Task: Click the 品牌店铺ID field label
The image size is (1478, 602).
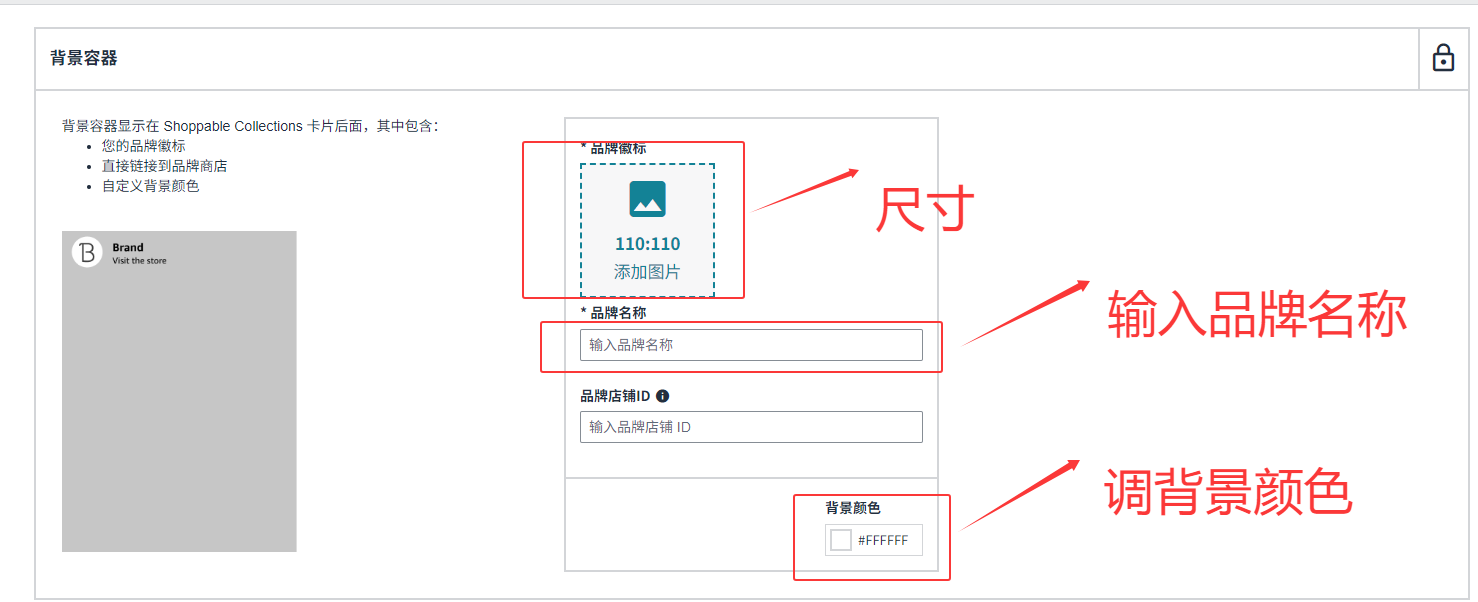Action: 615,396
